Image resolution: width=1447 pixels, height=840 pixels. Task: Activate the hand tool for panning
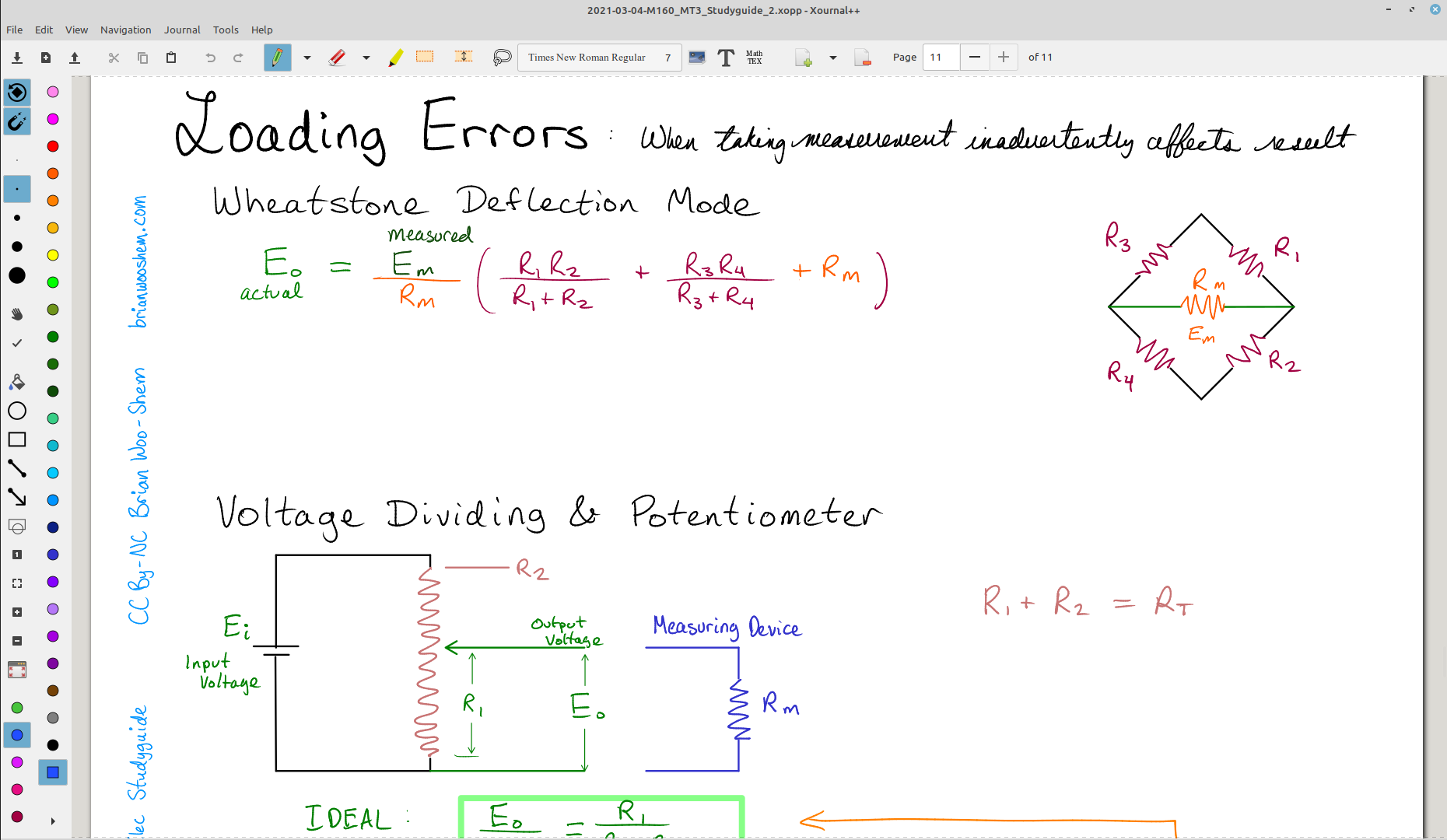pos(17,313)
